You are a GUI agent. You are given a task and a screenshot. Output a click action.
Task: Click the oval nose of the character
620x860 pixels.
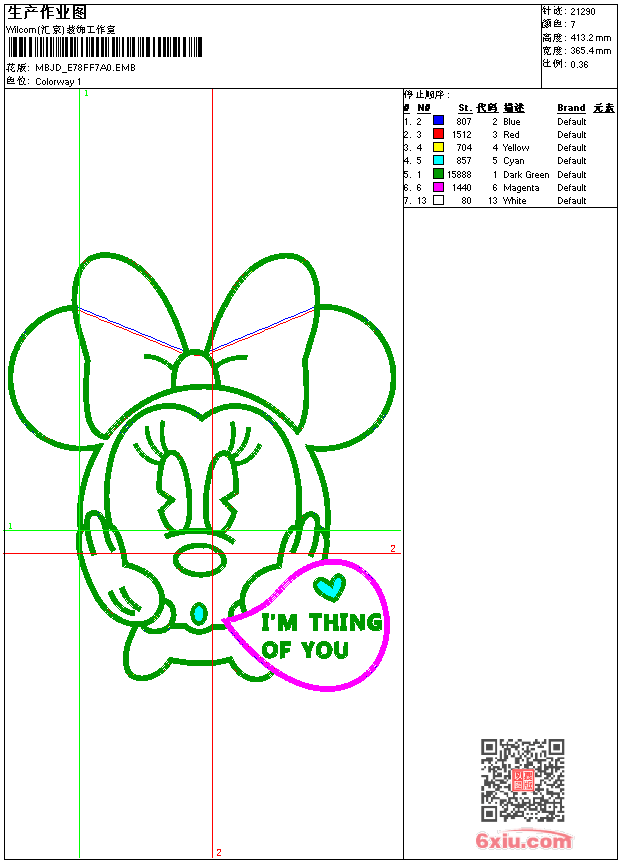(x=200, y=560)
